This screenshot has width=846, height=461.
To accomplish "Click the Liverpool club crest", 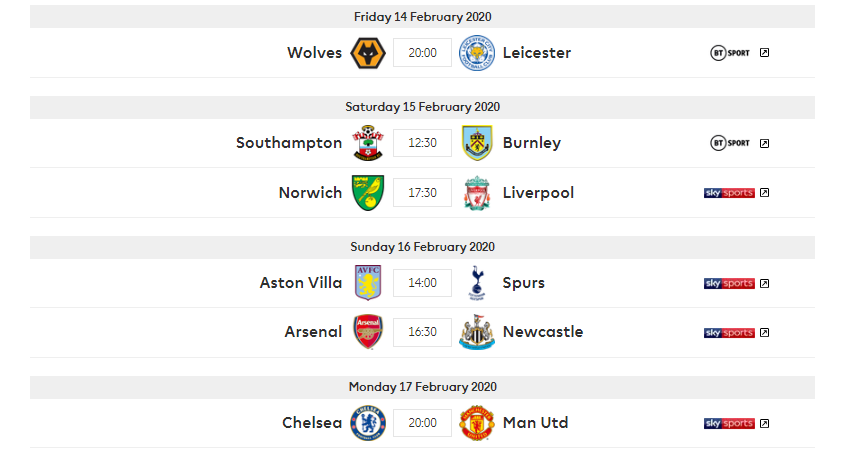I will pos(477,193).
